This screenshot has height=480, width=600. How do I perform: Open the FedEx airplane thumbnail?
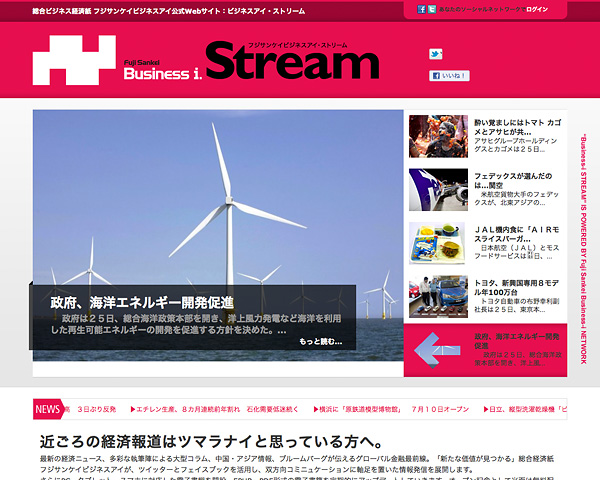pyautogui.click(x=438, y=189)
